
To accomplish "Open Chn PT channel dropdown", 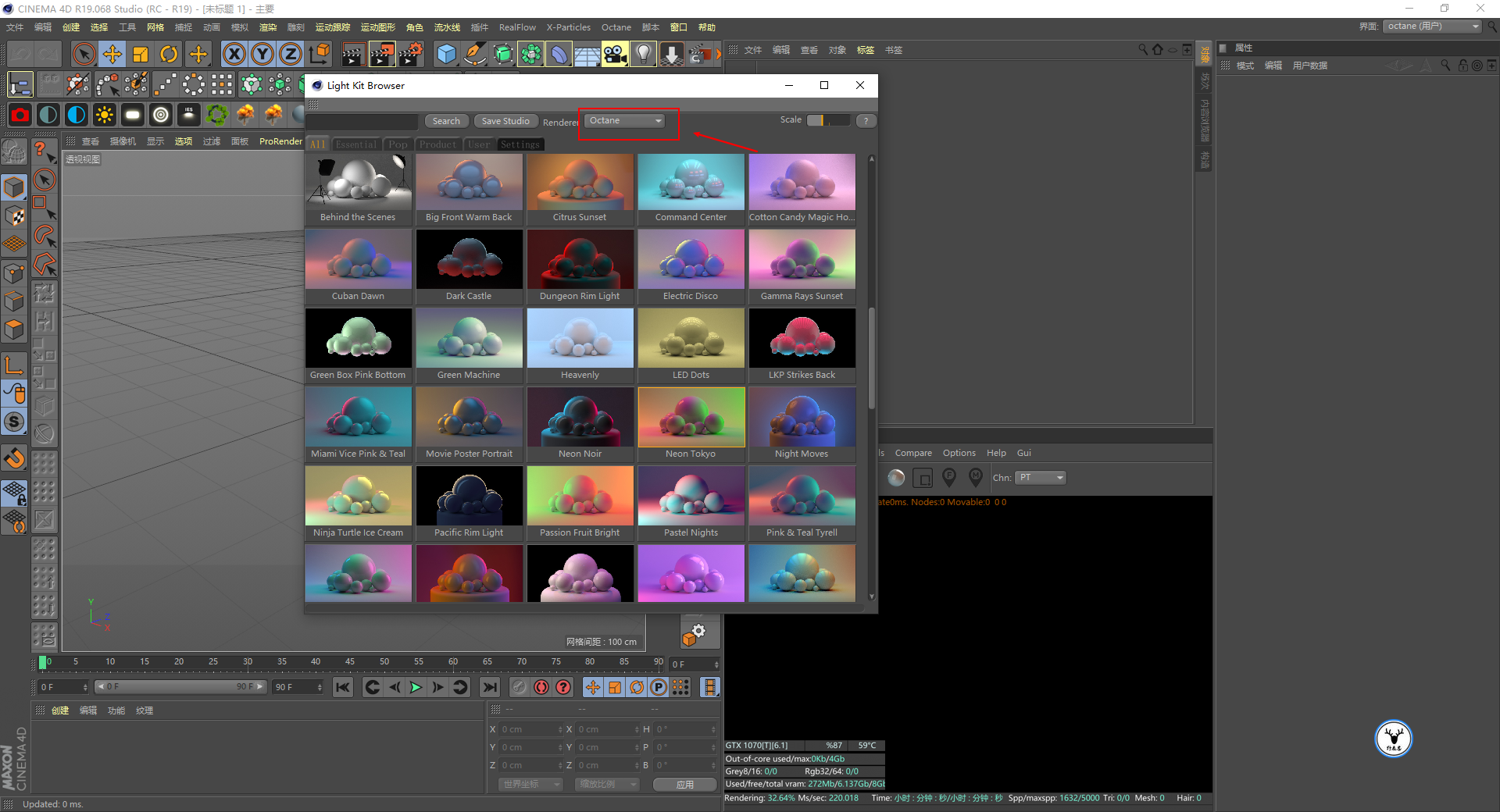I will coord(1041,478).
